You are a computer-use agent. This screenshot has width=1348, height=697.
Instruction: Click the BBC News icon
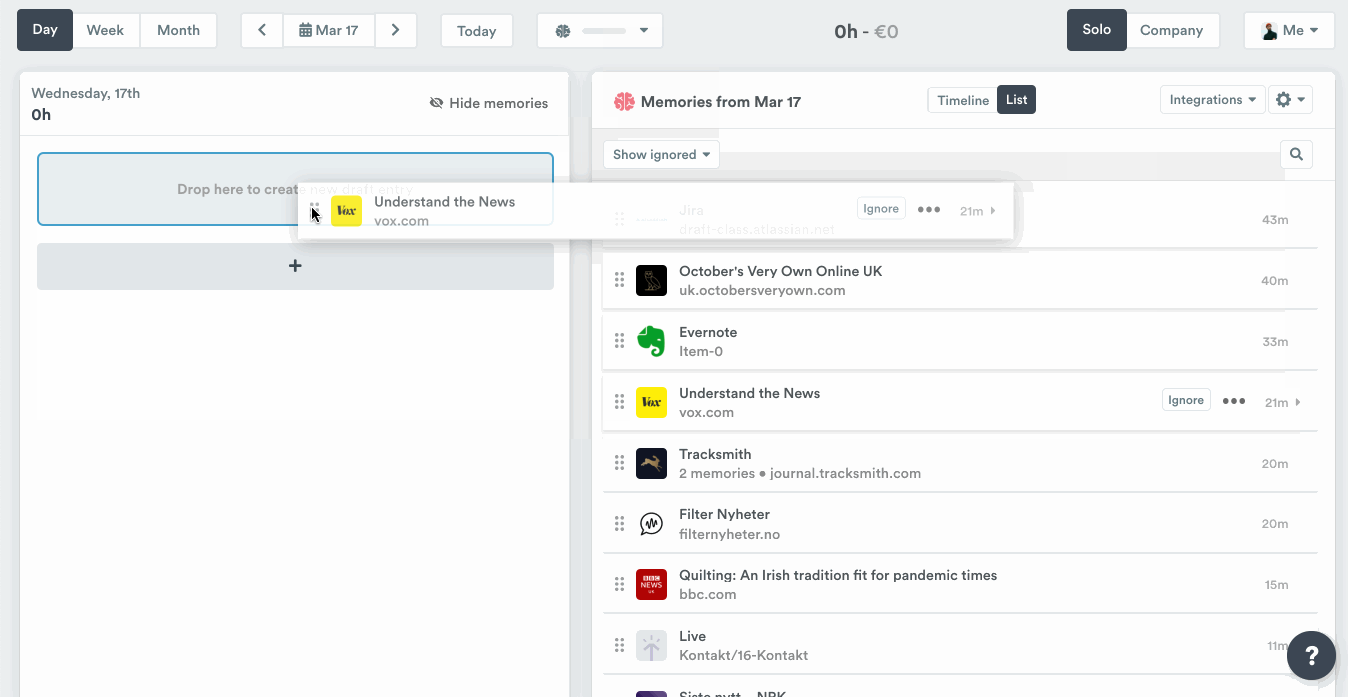coord(651,584)
